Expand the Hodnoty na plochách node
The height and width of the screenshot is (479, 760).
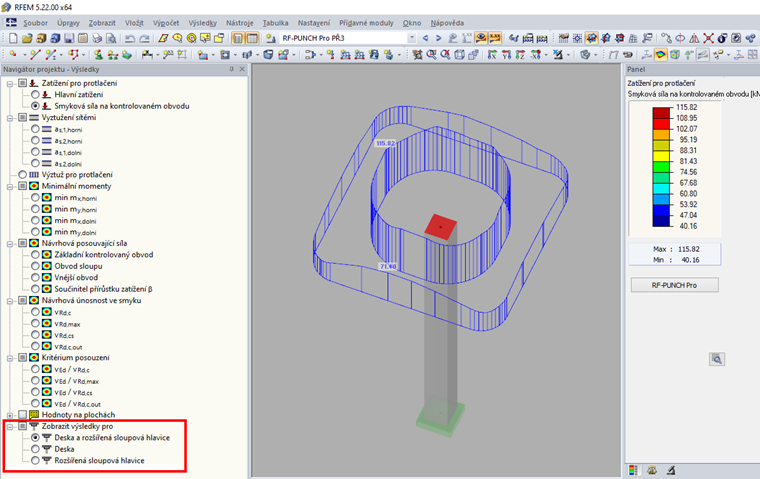(x=10, y=415)
